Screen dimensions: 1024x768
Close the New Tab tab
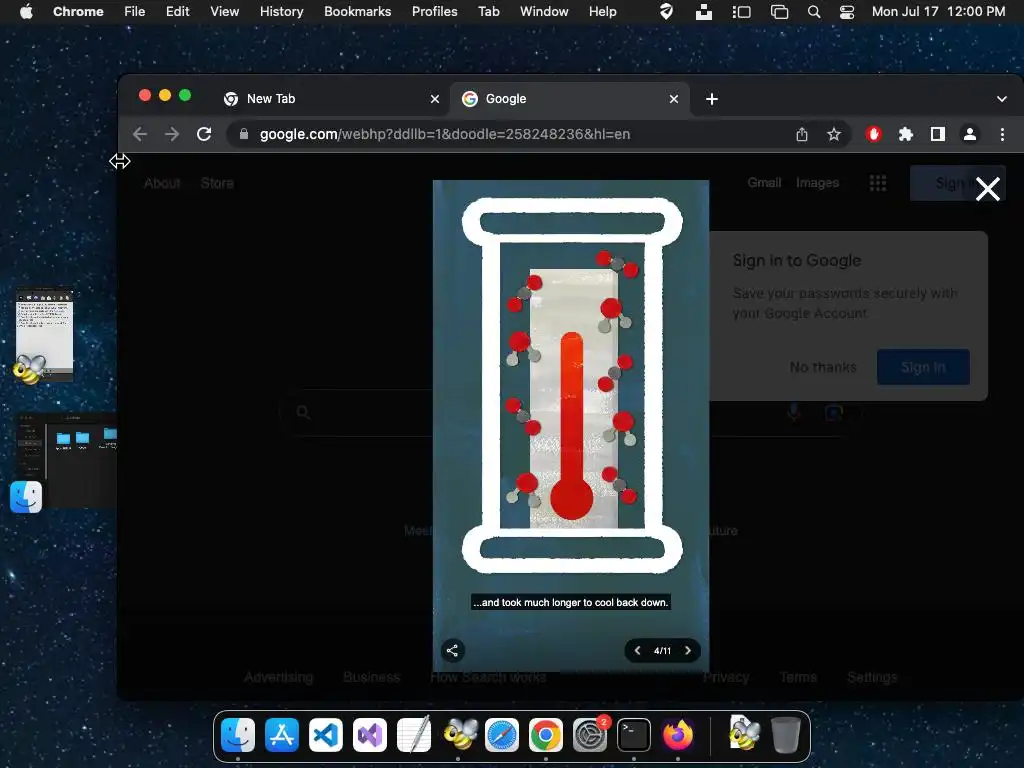pyautogui.click(x=435, y=99)
